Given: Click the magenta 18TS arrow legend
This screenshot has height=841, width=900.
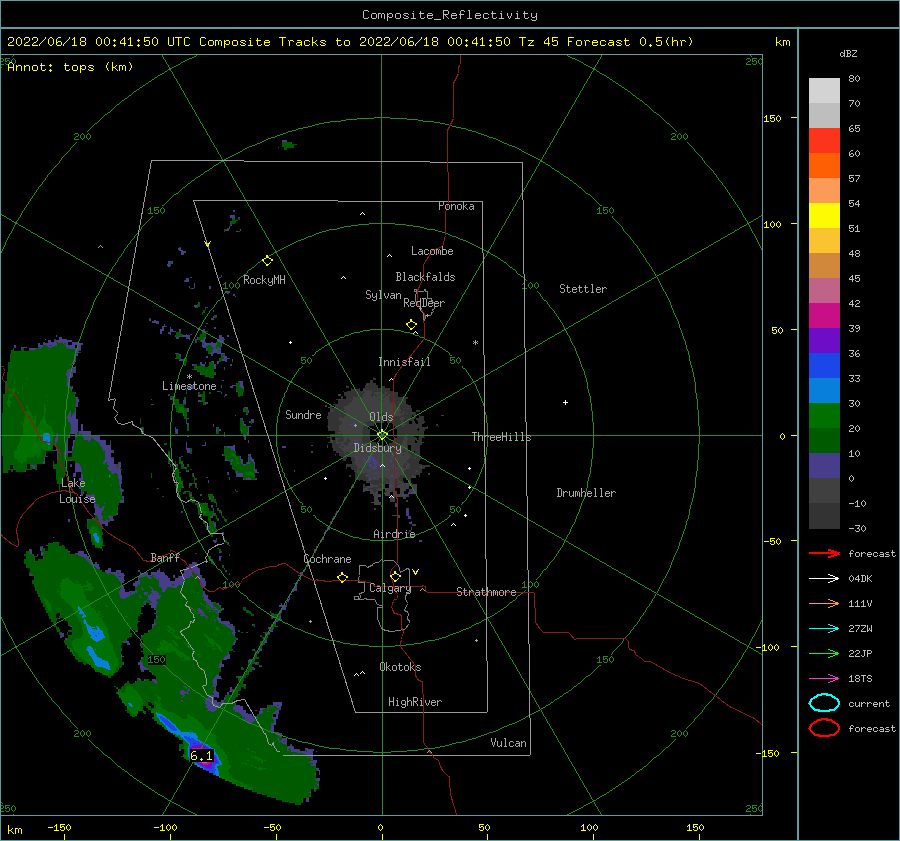Looking at the screenshot, I should (824, 679).
